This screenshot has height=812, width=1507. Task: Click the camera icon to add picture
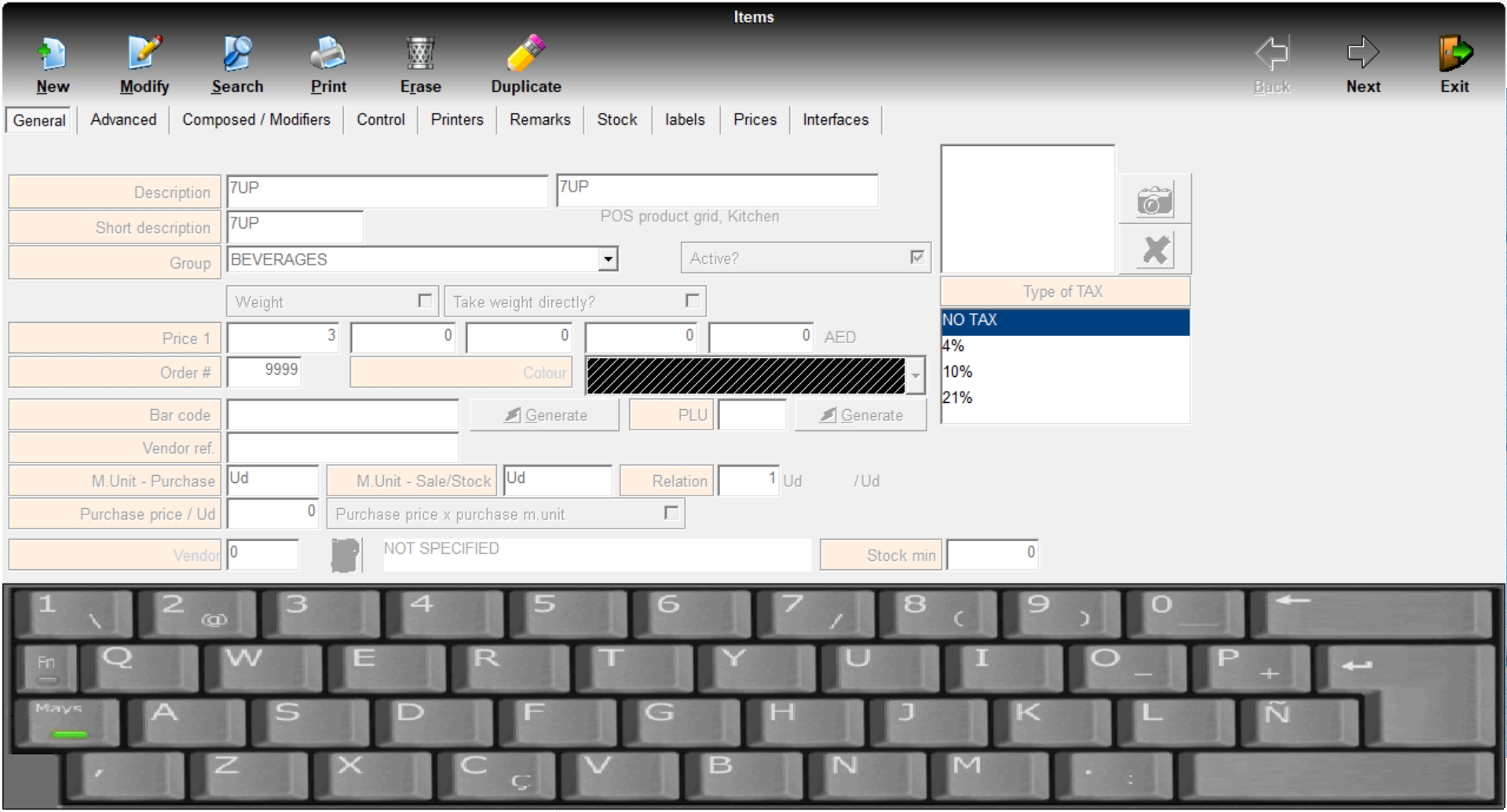pyautogui.click(x=1154, y=201)
